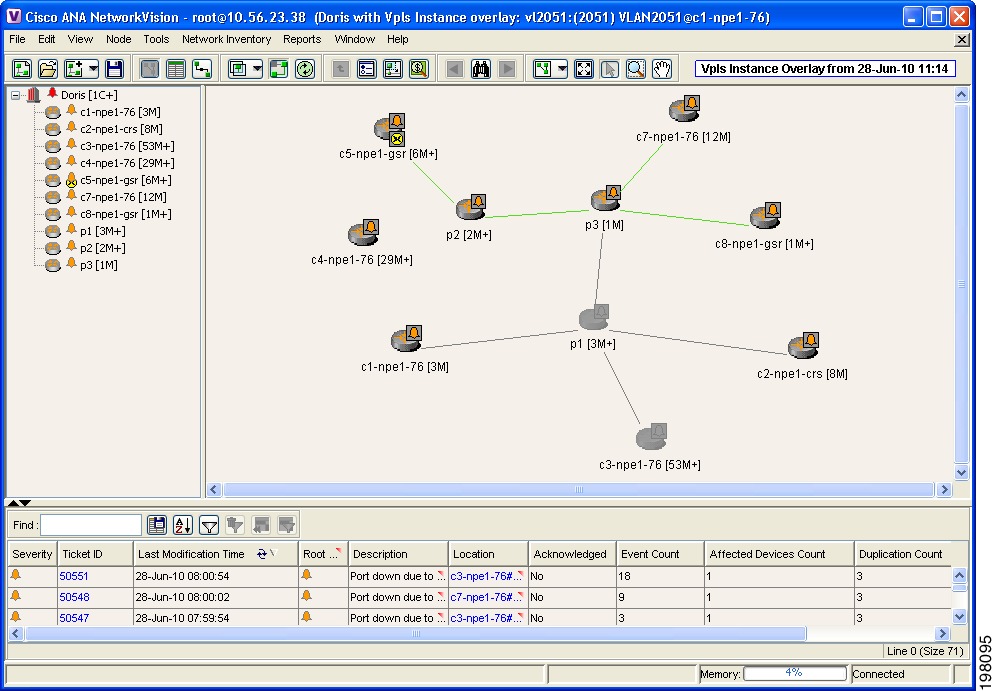996x691 pixels.
Task: Click the binoculars find icon
Action: point(481,69)
